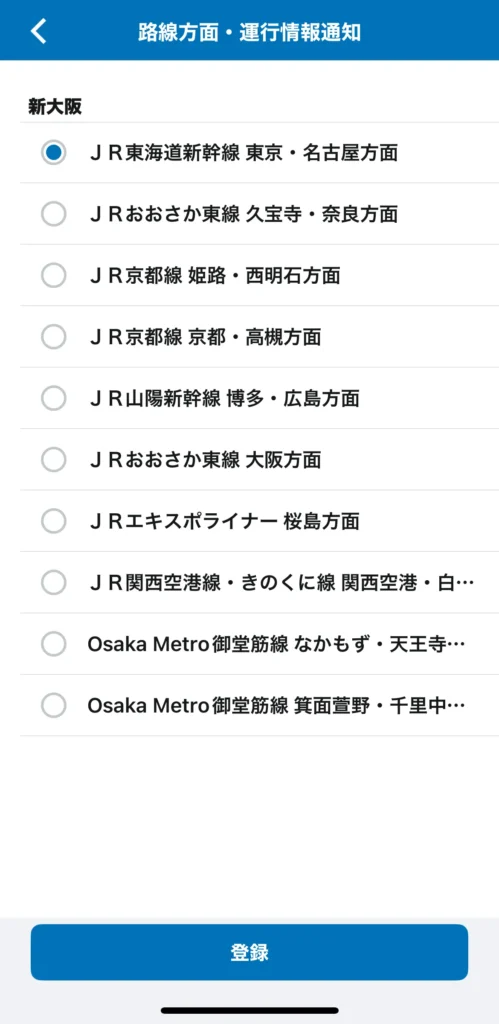Tap the 路線方面・運行情報通知 header title
The width and height of the screenshot is (499, 1024).
point(250,33)
